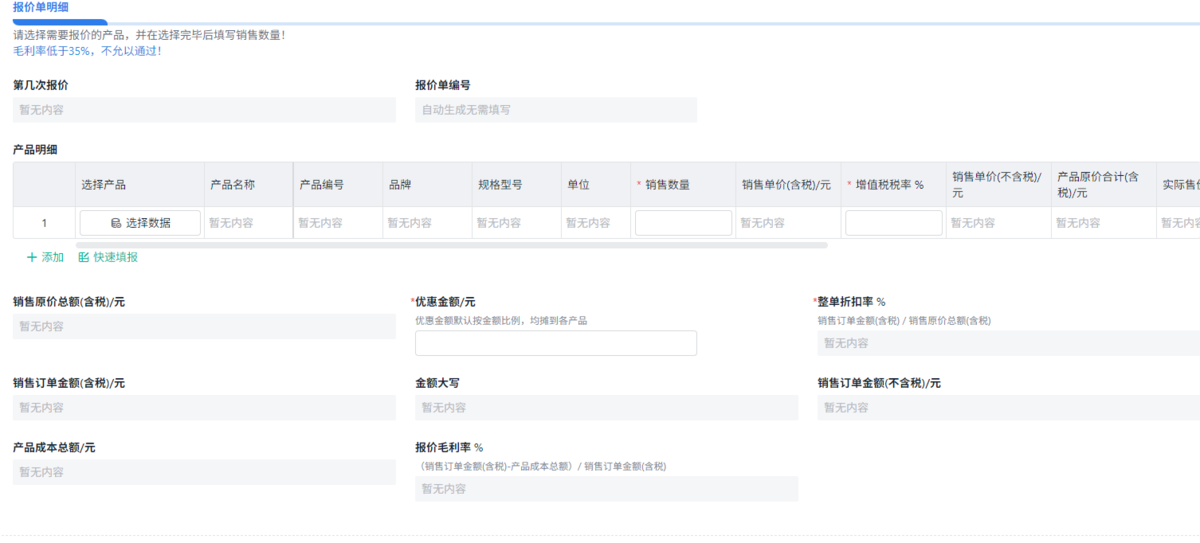This screenshot has height=543, width=1200.
Task: Click the 品牌 column header
Action: pos(400,185)
